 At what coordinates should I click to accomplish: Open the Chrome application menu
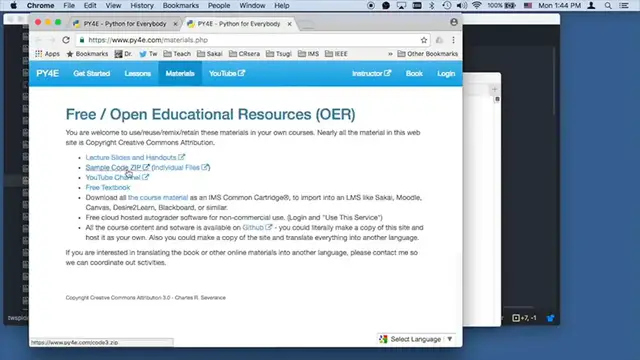pos(40,6)
